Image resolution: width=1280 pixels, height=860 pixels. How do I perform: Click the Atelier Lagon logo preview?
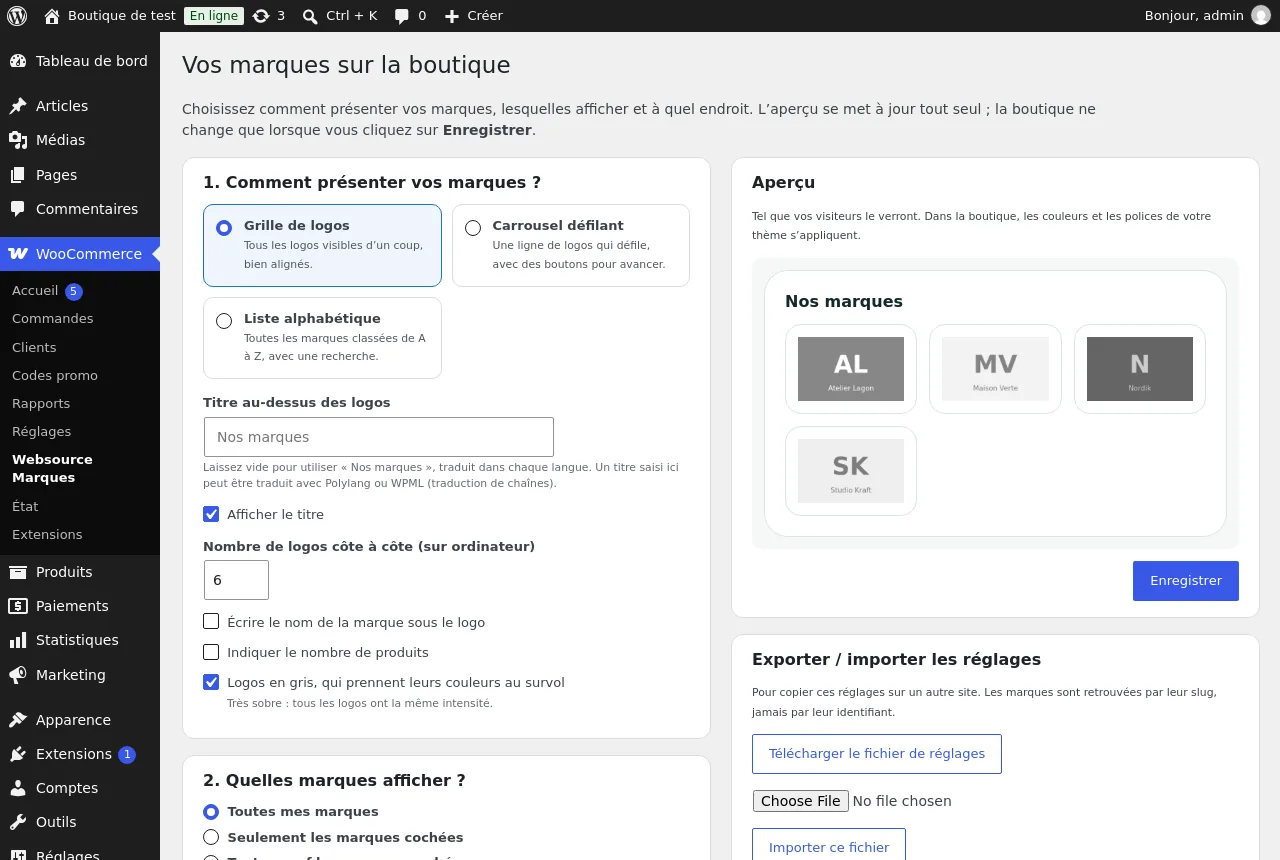pos(851,369)
